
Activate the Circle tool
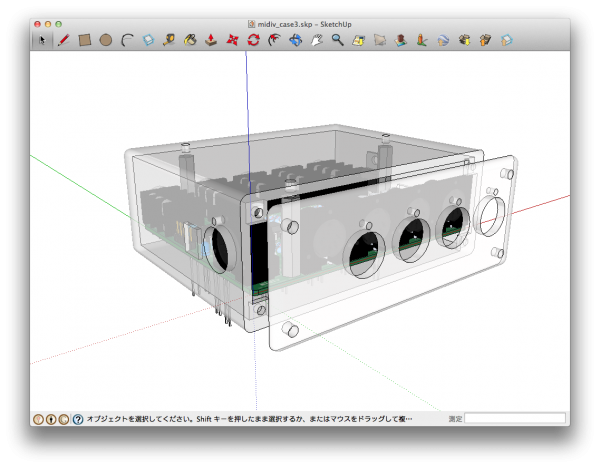click(106, 41)
